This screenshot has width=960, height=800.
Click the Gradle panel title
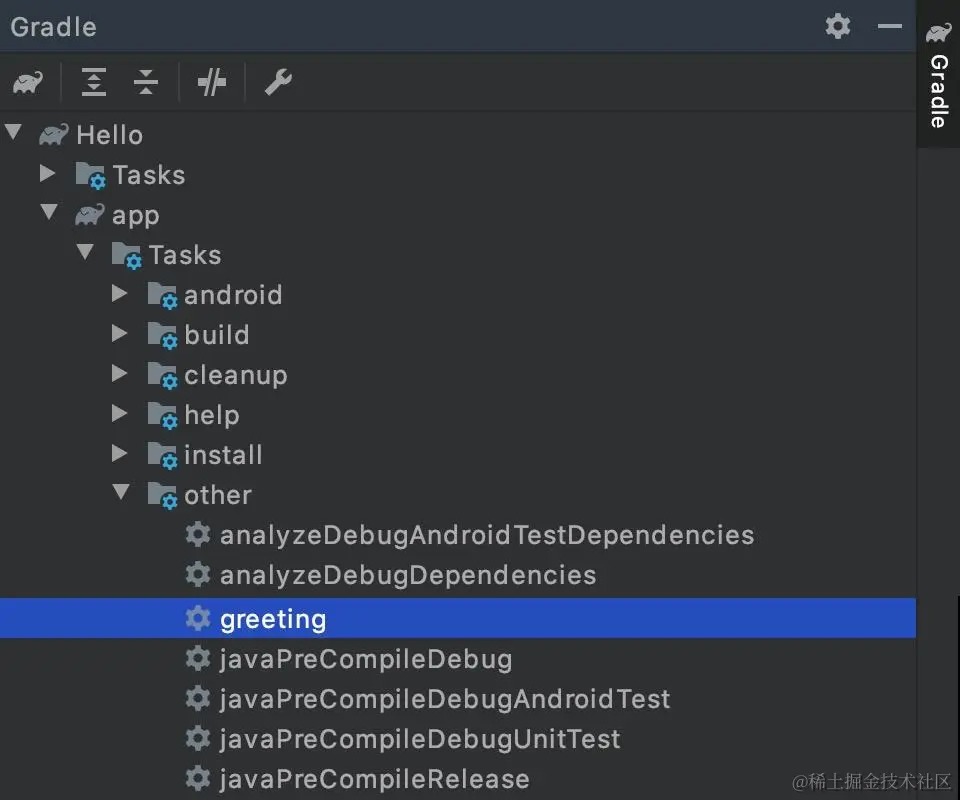pyautogui.click(x=53, y=27)
